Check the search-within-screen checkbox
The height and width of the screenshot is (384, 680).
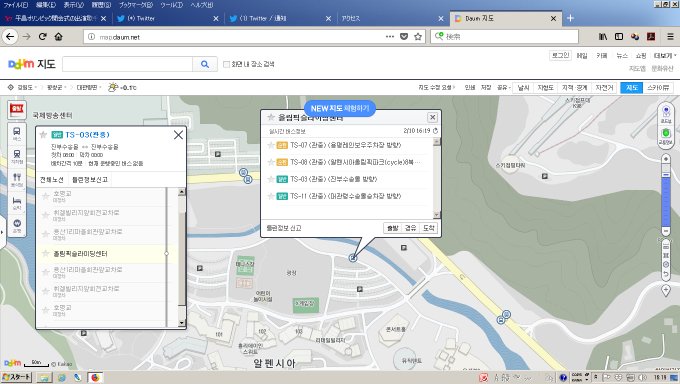coord(226,64)
